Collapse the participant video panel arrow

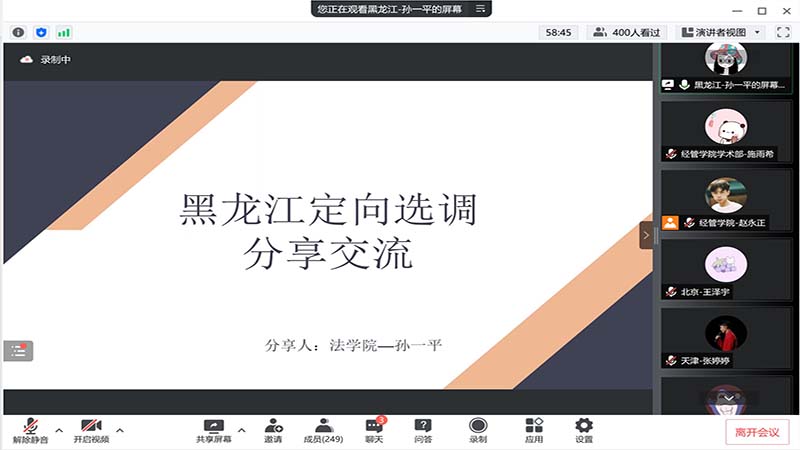(x=646, y=235)
